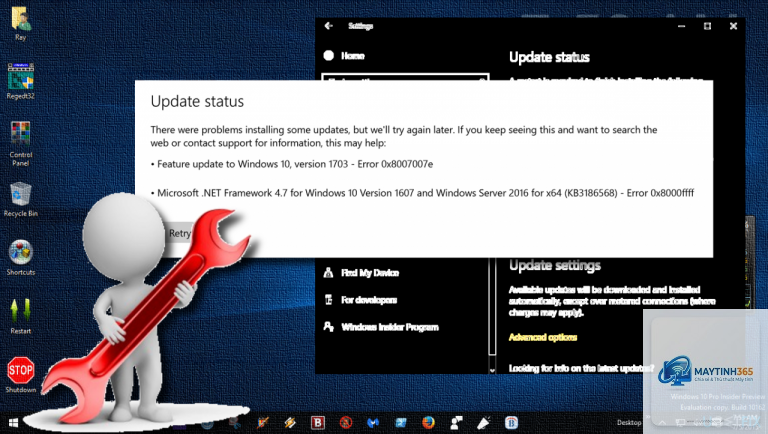
Task: Click the person-with-speech-bubble taskbar icon
Action: (456, 422)
